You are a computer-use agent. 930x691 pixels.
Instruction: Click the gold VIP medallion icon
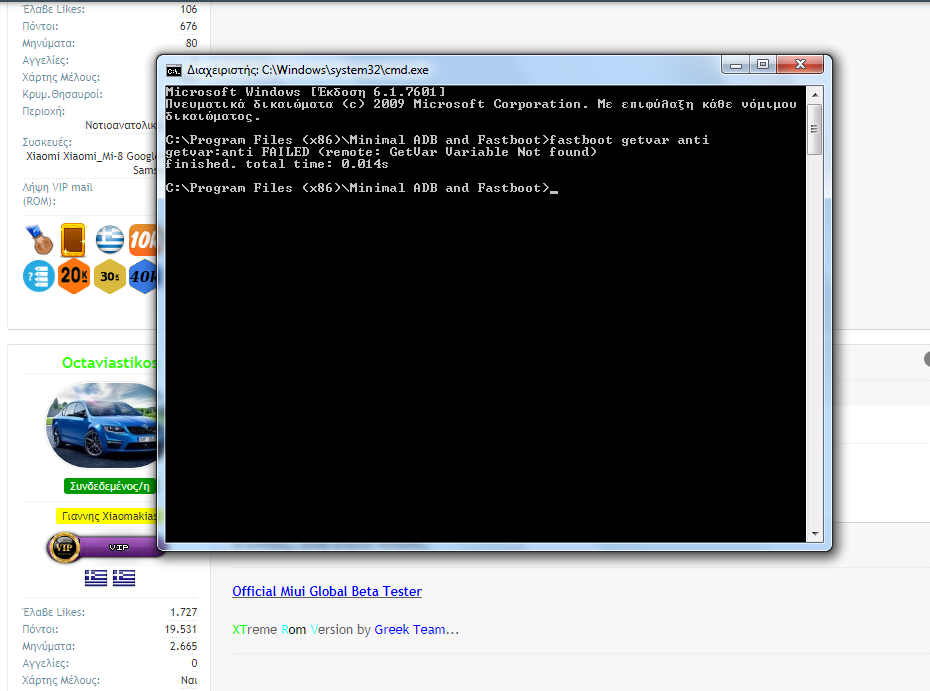63,547
